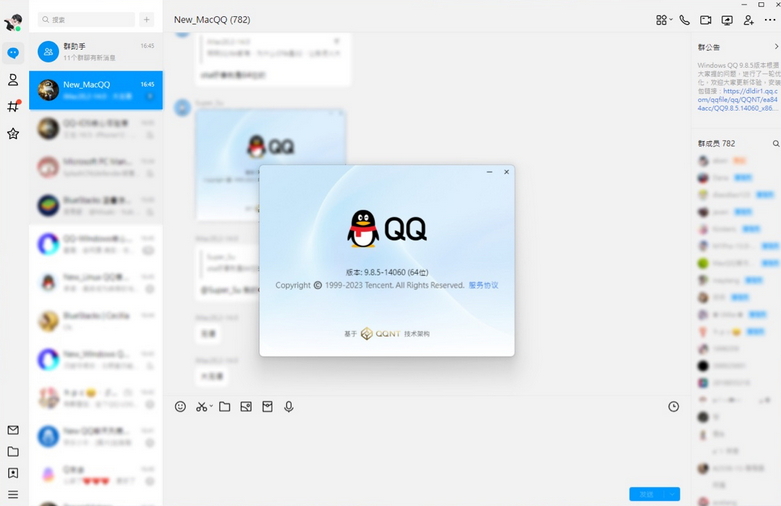Click the search input field
This screenshot has width=781, height=506.
87,19
